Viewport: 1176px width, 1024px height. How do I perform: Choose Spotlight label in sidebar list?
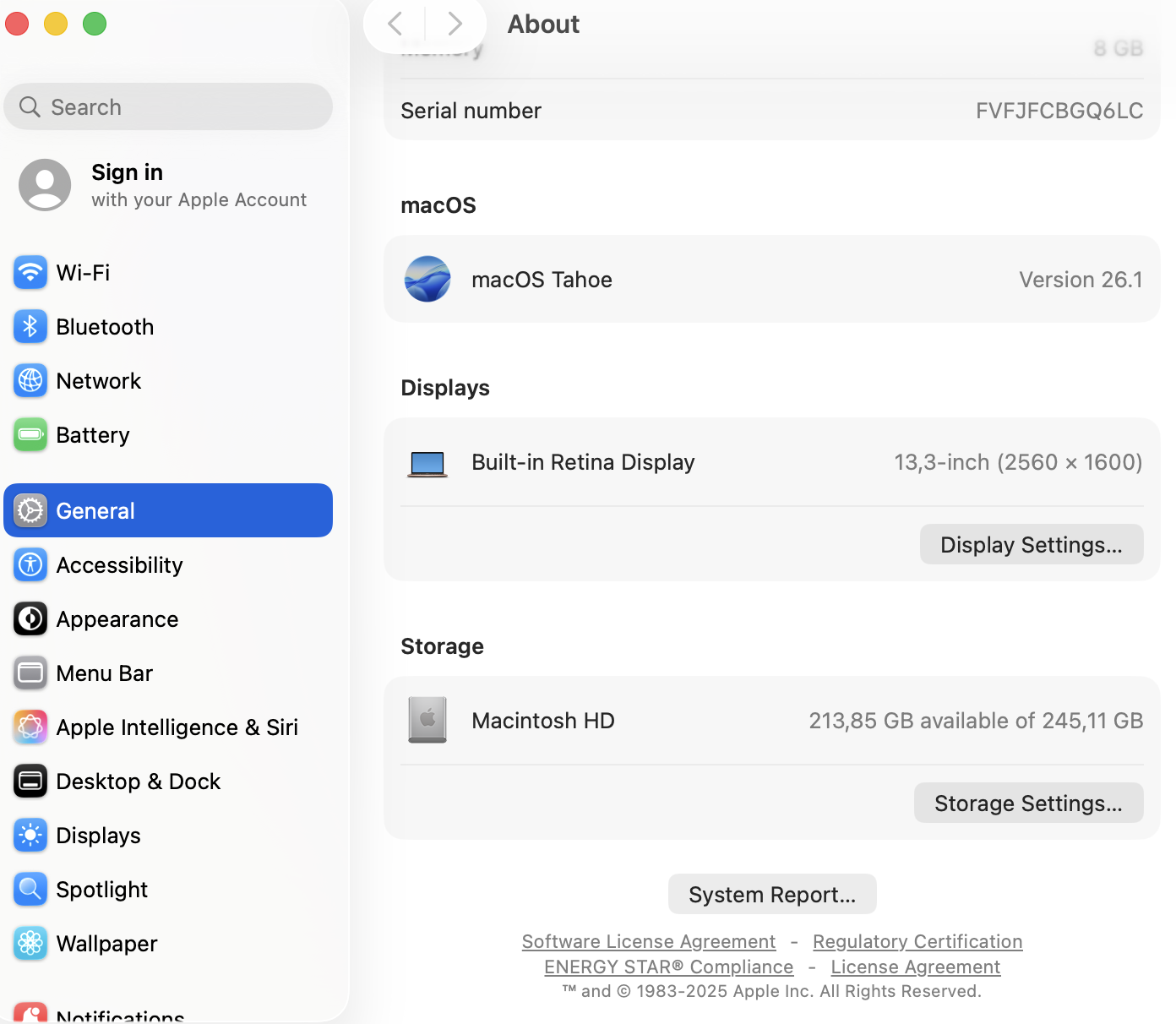(x=102, y=890)
